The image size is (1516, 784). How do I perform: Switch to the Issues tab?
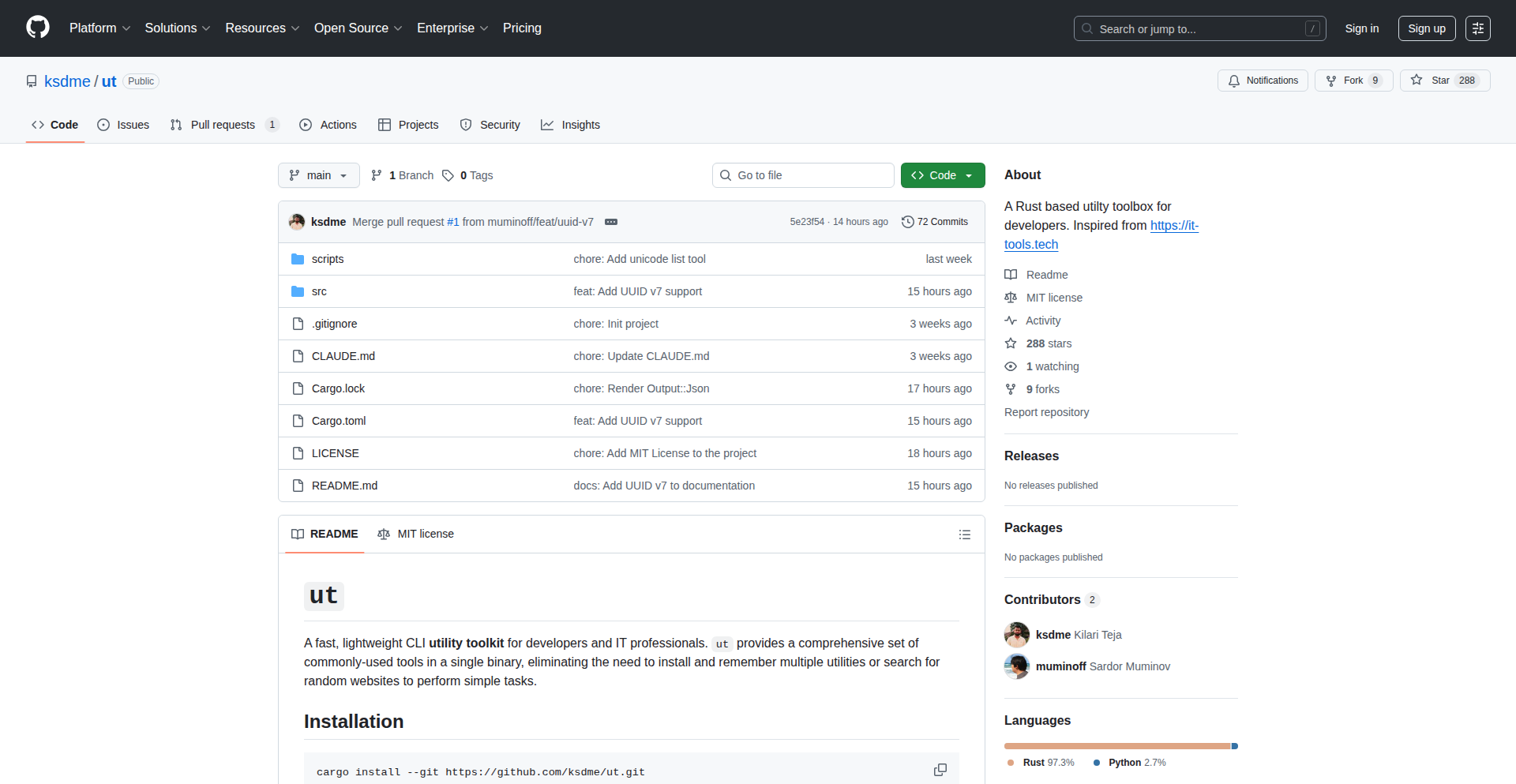point(123,125)
